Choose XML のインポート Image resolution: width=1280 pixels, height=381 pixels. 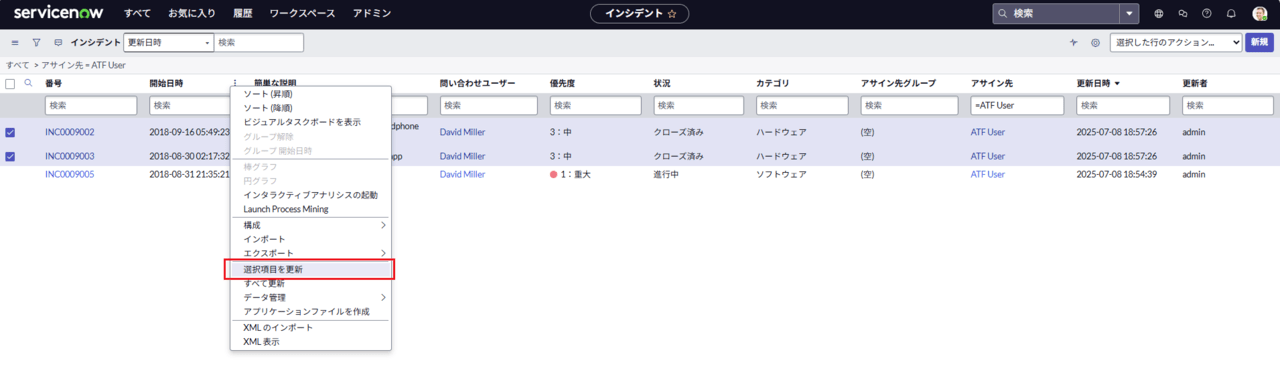pyautogui.click(x=311, y=328)
